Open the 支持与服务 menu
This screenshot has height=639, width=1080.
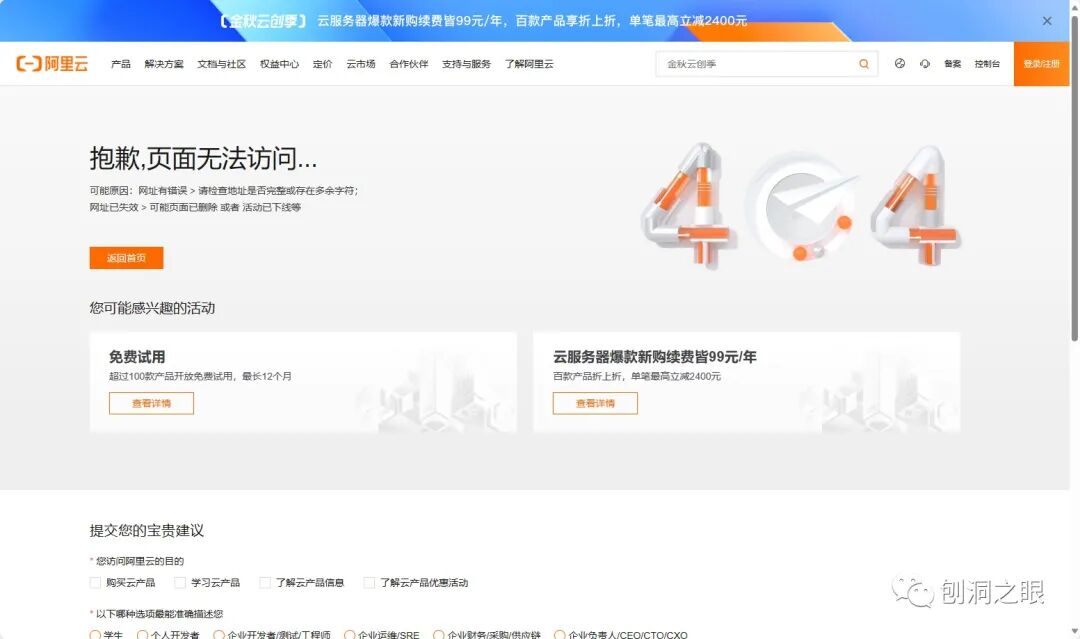coord(466,64)
